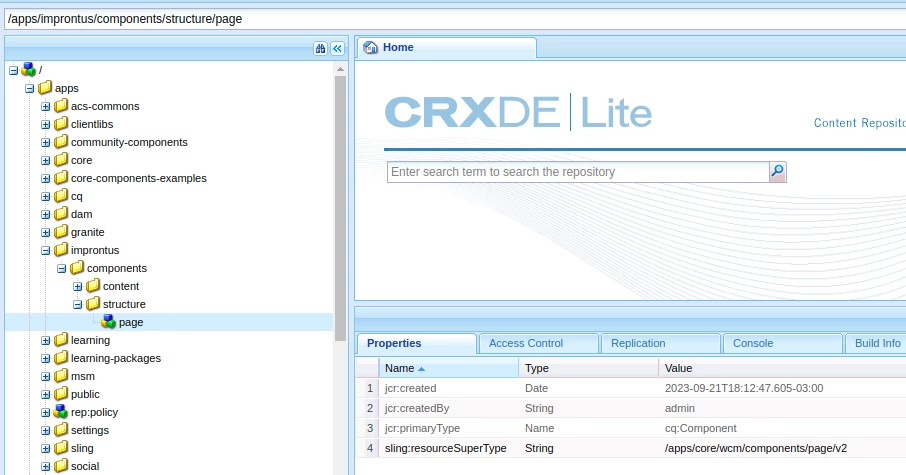This screenshot has height=475, width=906.
Task: Click the acs-commons folder icon
Action: point(61,106)
